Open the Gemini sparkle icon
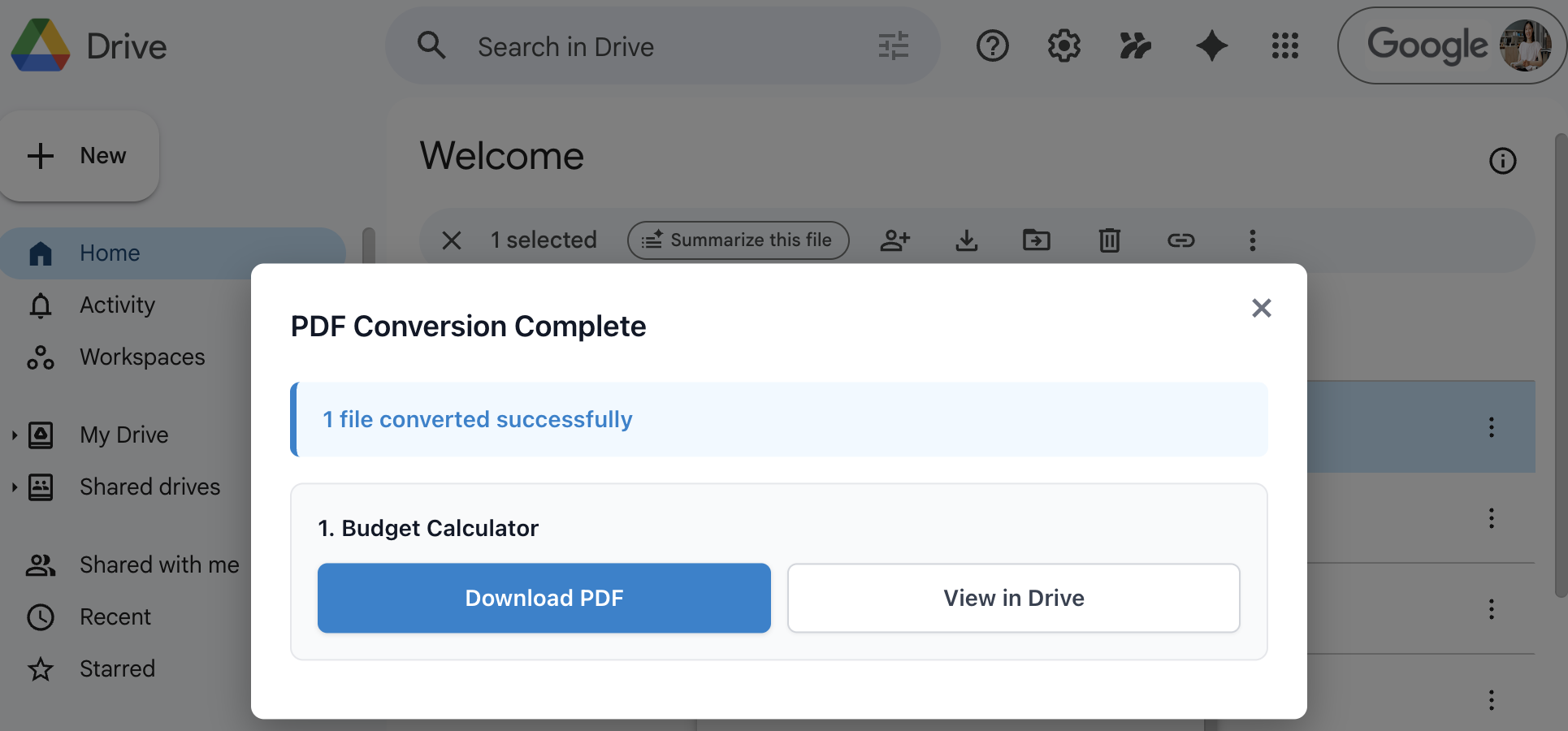 1211,46
